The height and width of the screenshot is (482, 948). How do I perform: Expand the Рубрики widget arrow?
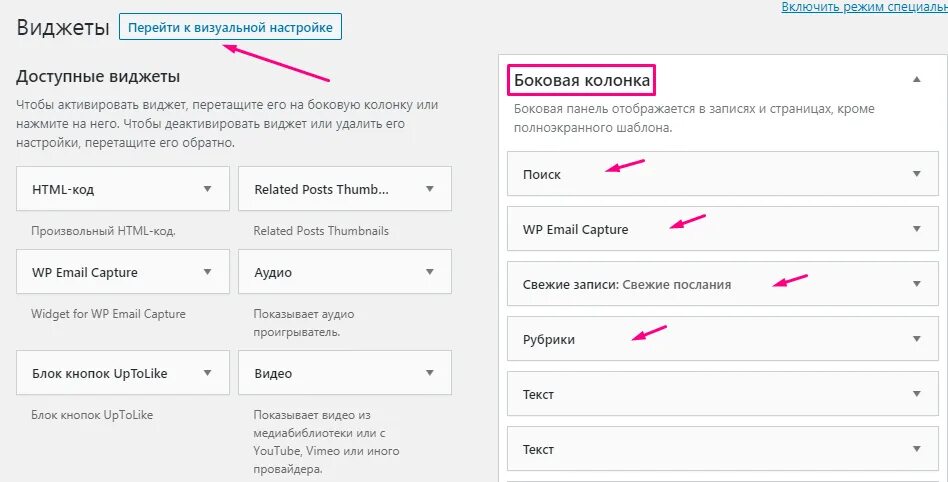click(916, 339)
